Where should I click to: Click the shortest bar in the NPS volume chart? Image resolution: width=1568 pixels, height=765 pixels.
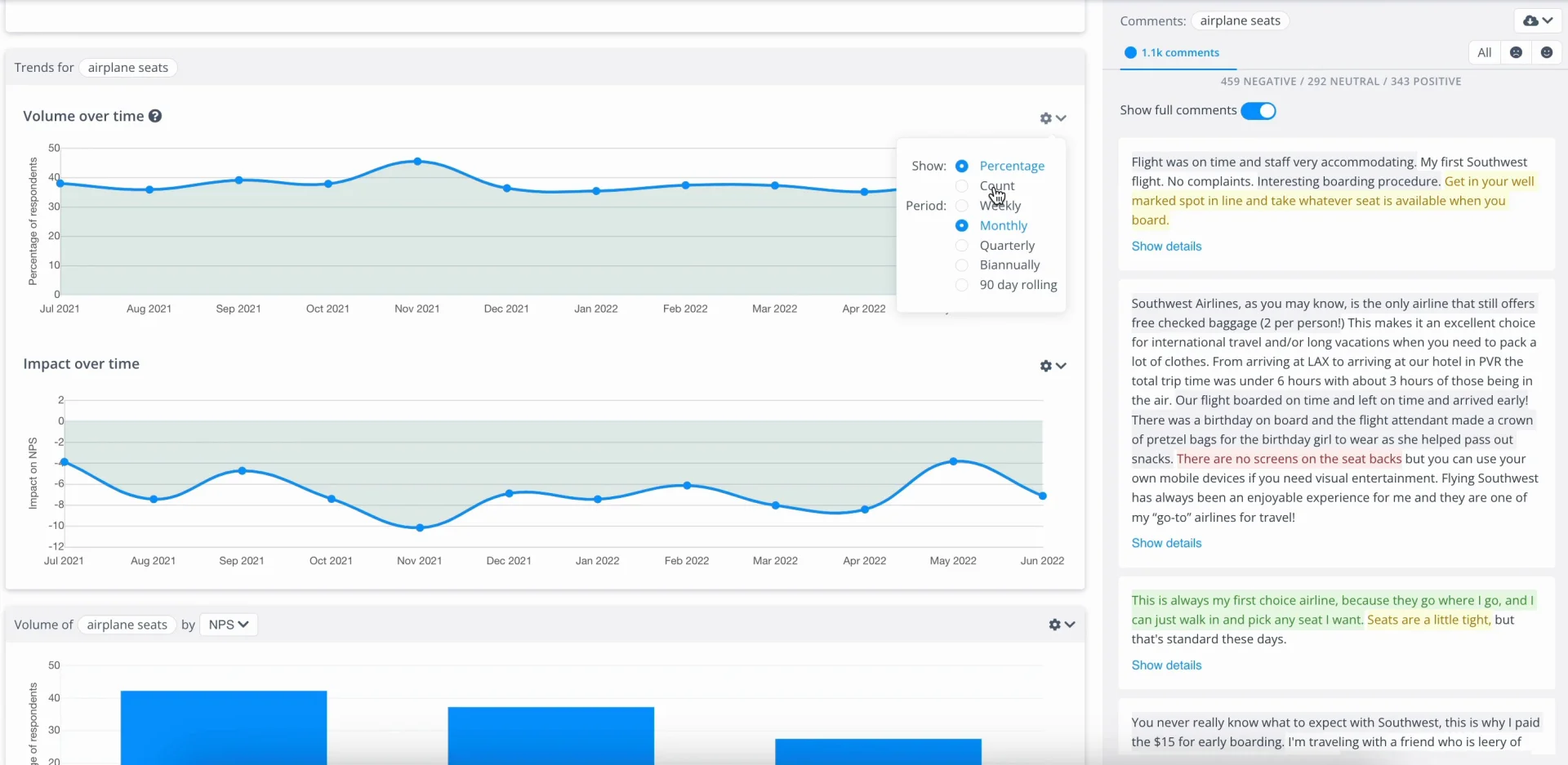pos(878,752)
